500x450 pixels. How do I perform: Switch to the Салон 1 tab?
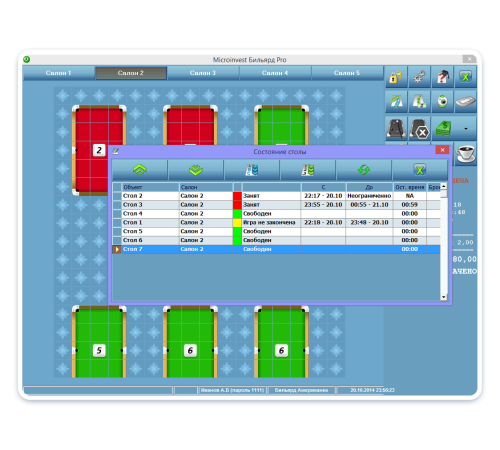click(58, 73)
